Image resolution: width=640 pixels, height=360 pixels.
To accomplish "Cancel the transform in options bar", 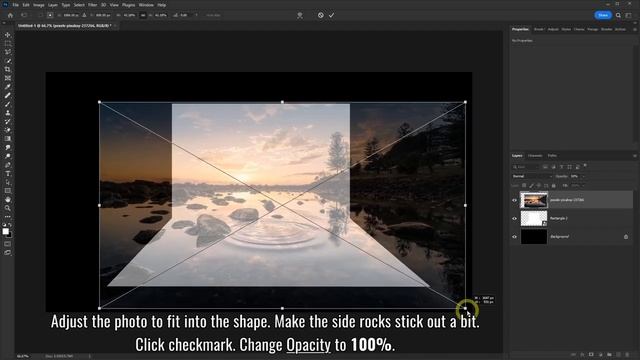I will 321,15.
